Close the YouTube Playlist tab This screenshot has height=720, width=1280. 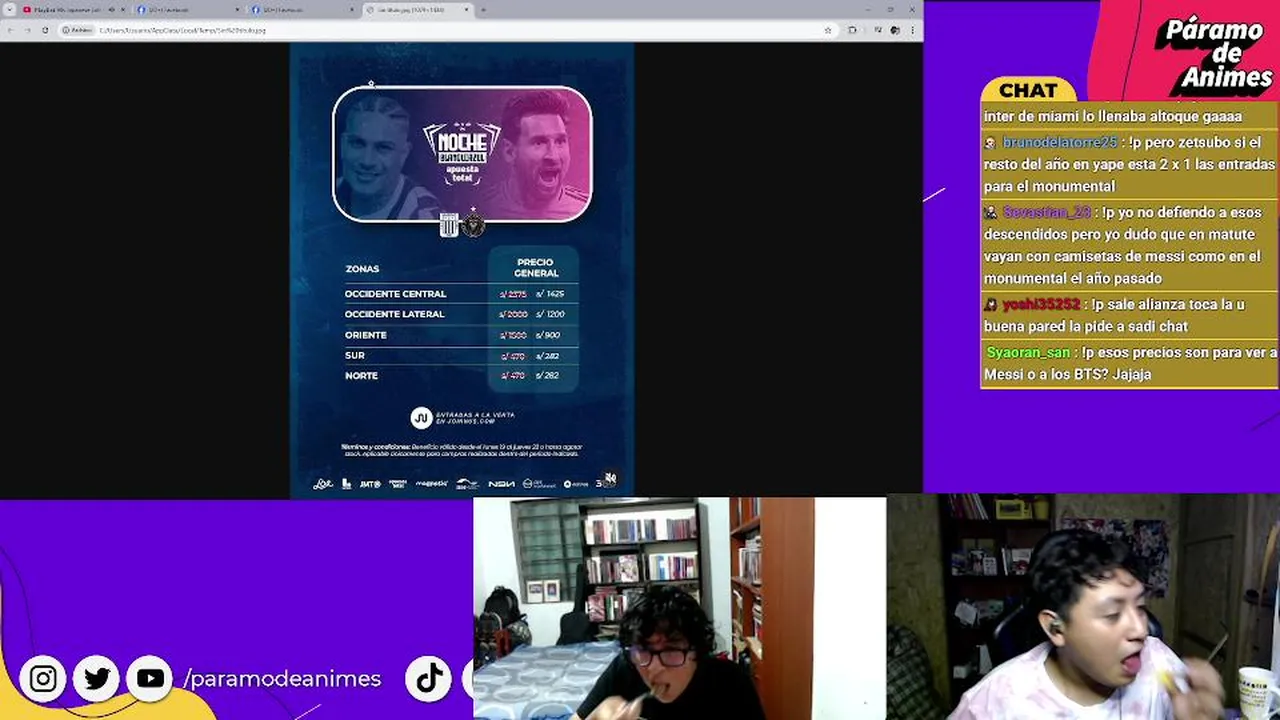pos(122,10)
